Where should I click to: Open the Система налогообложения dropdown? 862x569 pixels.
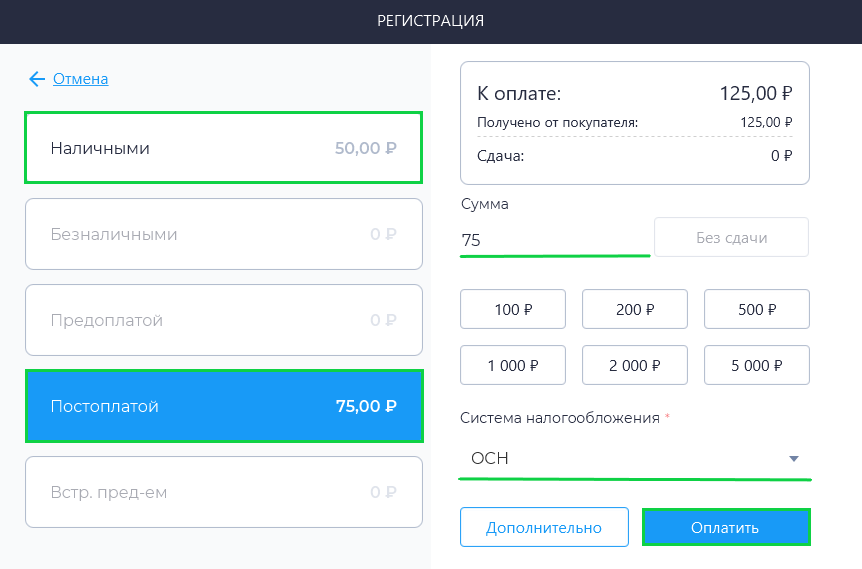pyautogui.click(x=635, y=458)
